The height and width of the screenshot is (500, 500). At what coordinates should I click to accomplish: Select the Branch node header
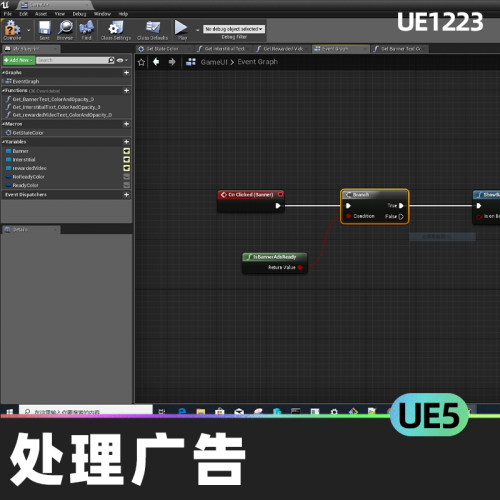coord(375,195)
